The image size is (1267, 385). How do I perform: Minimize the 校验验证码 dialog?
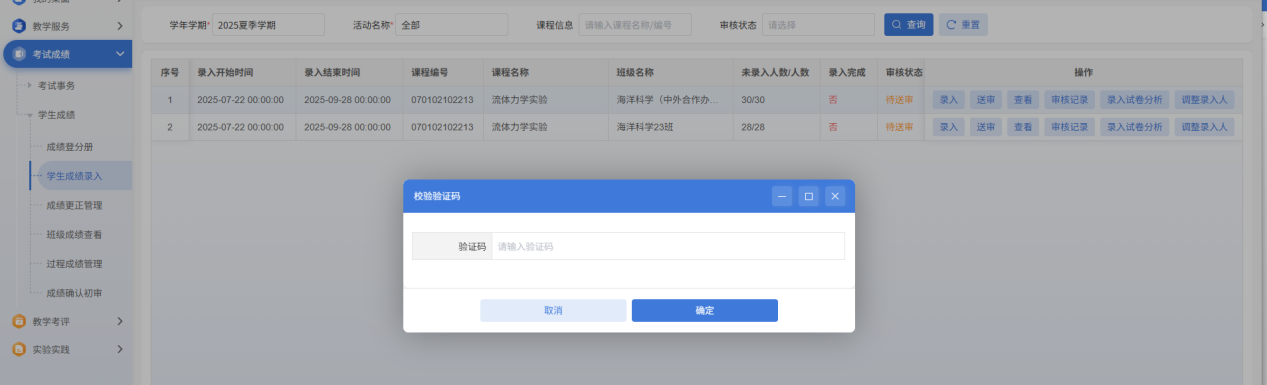(x=782, y=196)
